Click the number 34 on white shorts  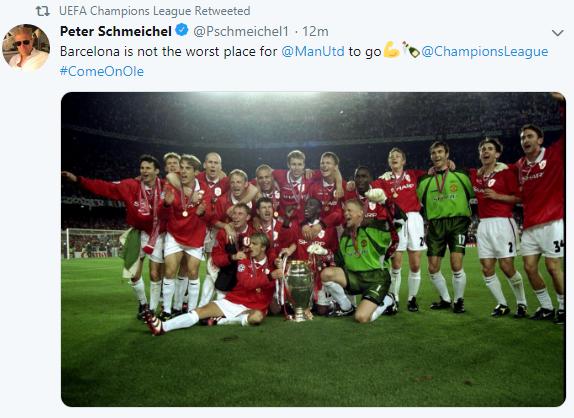coord(559,246)
